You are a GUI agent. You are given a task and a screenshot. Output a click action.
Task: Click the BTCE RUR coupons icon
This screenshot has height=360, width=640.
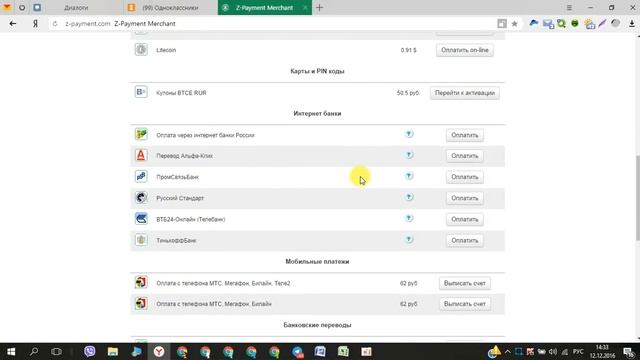point(141,92)
